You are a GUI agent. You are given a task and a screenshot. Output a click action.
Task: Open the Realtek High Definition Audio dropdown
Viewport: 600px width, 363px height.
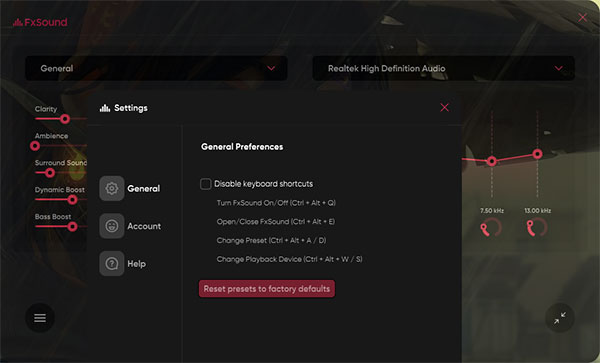(x=443, y=68)
